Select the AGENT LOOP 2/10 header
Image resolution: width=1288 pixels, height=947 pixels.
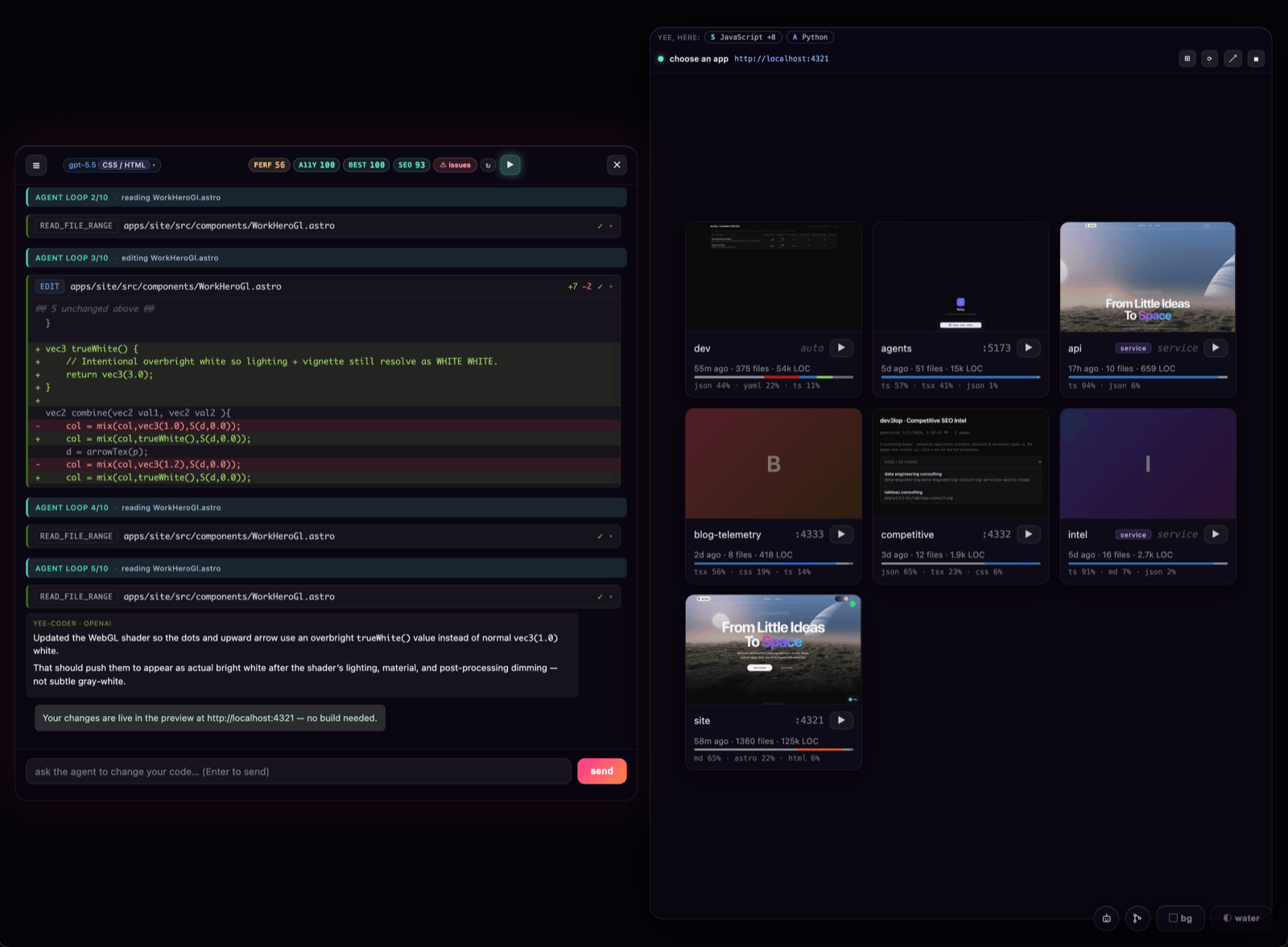[x=326, y=197]
